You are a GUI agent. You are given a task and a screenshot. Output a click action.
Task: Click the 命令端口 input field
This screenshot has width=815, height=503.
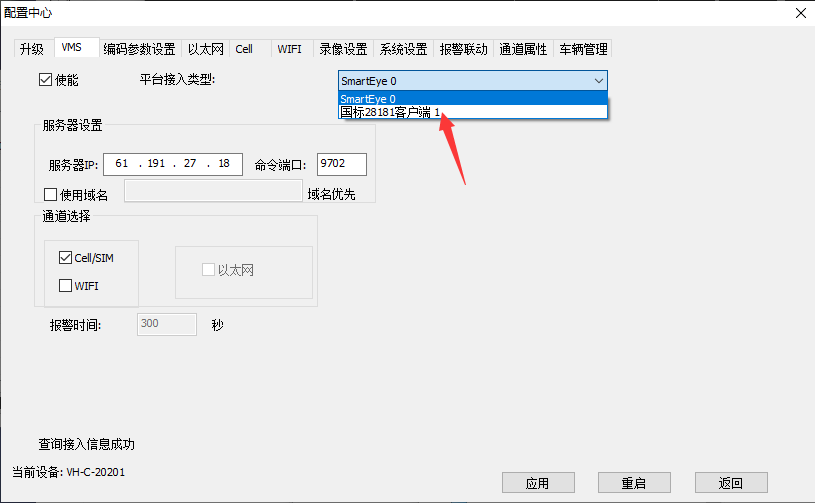[341, 164]
